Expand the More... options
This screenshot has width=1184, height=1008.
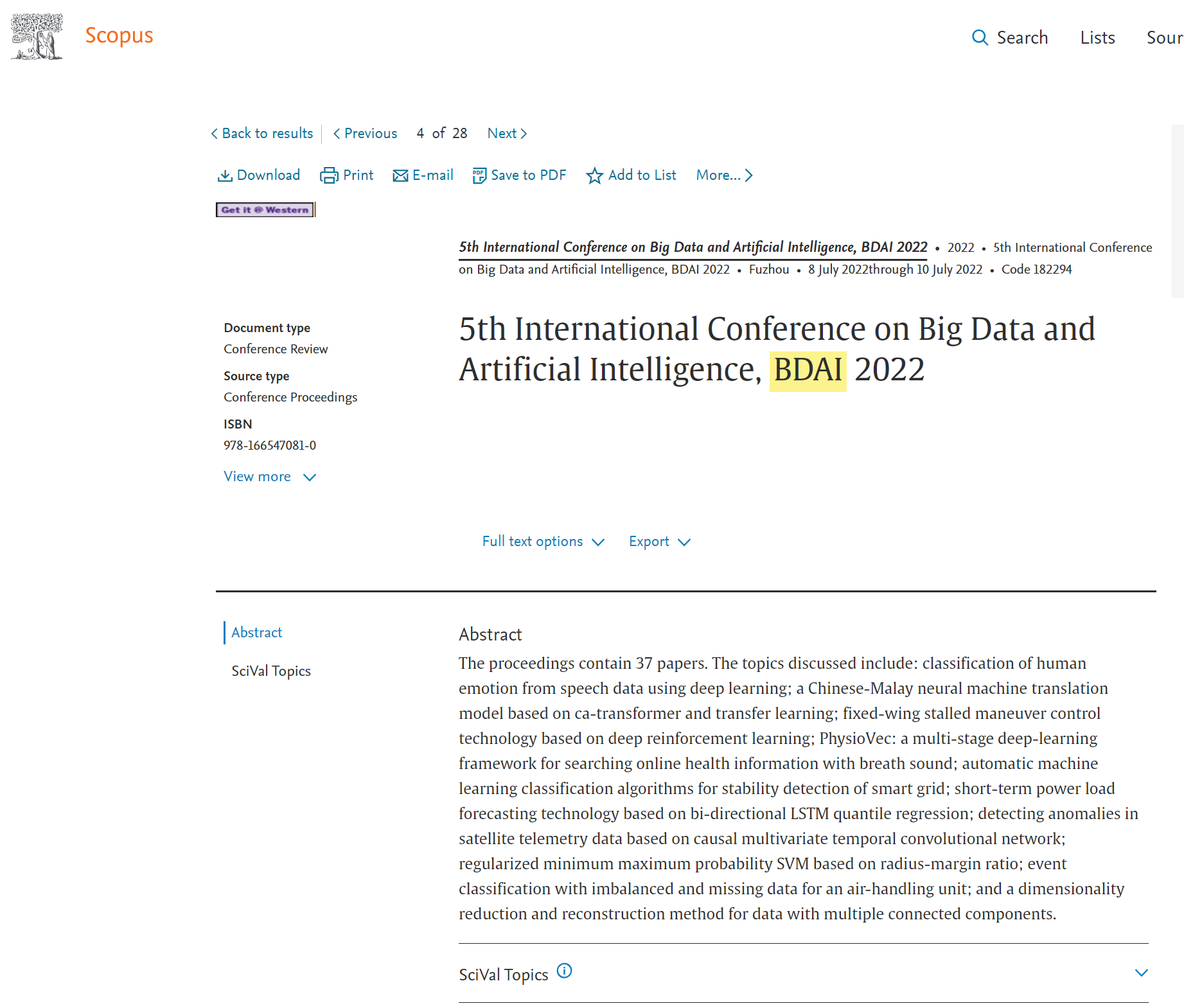[x=725, y=175]
